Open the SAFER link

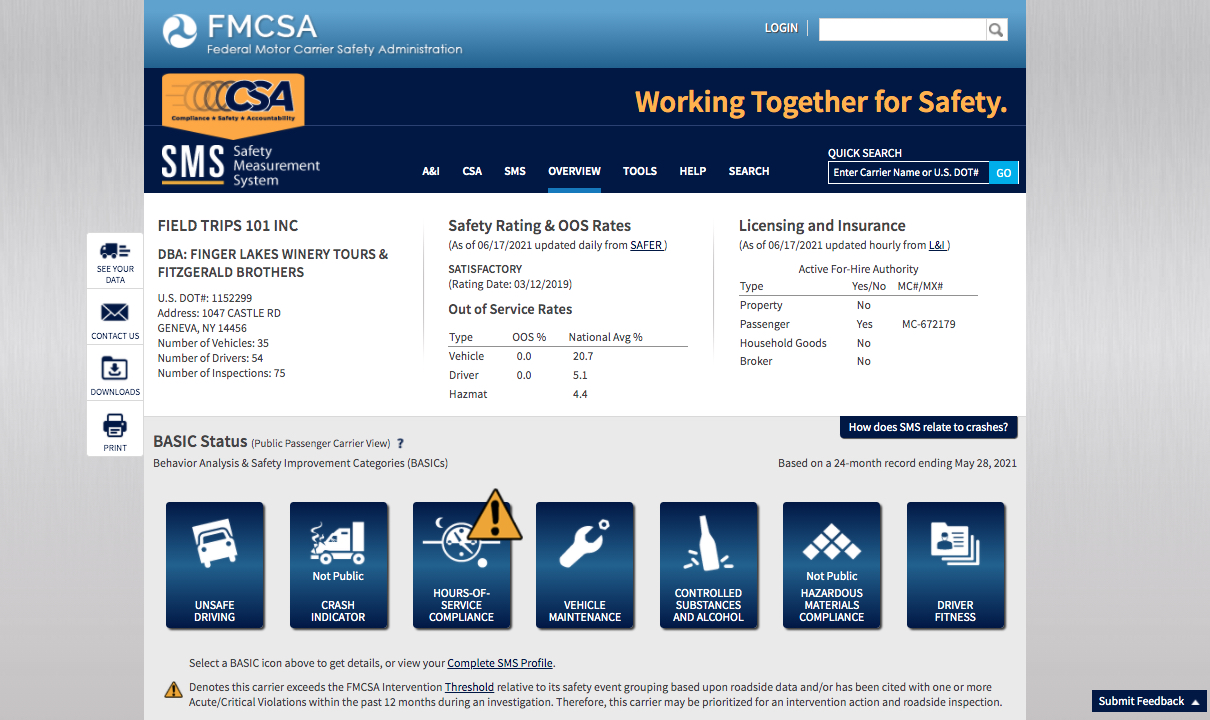pyautogui.click(x=646, y=245)
